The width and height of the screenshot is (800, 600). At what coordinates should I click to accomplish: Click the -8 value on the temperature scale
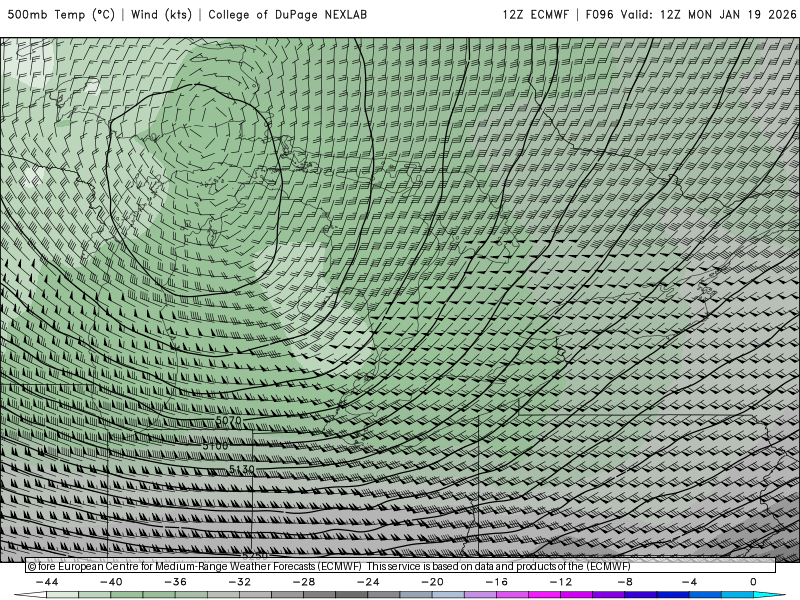point(625,582)
